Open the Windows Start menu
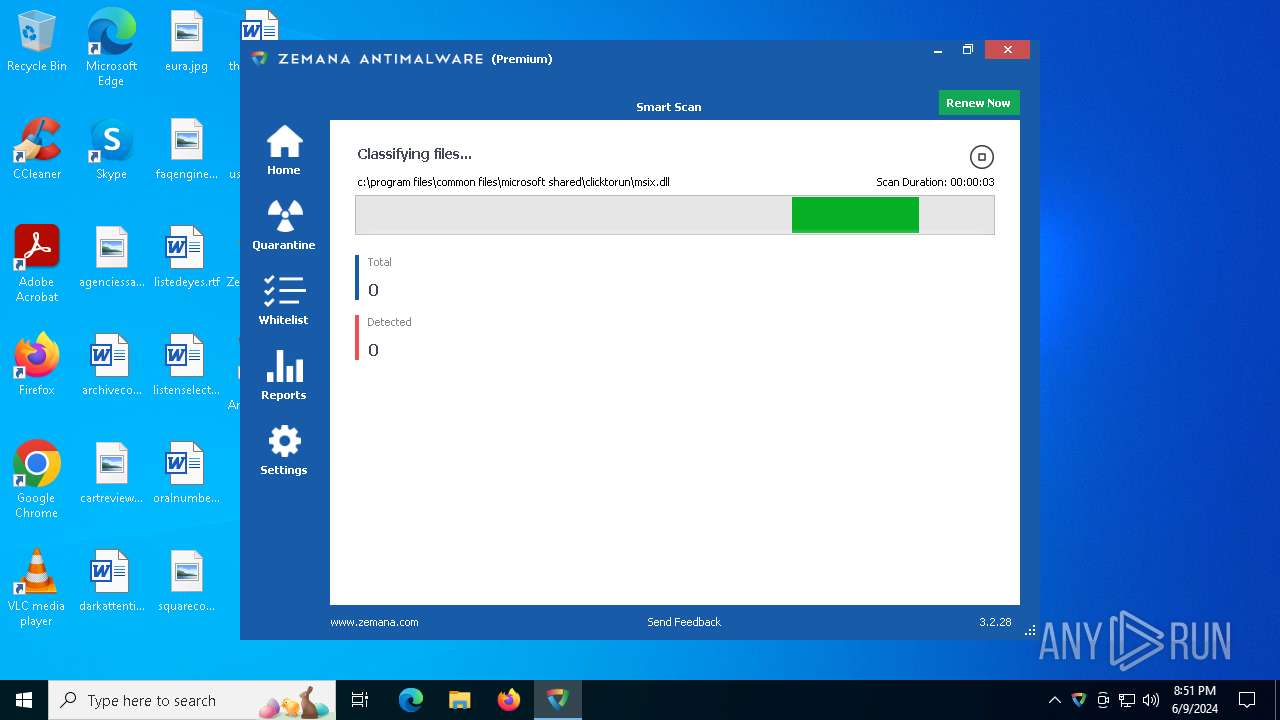The image size is (1280, 720). click(24, 700)
